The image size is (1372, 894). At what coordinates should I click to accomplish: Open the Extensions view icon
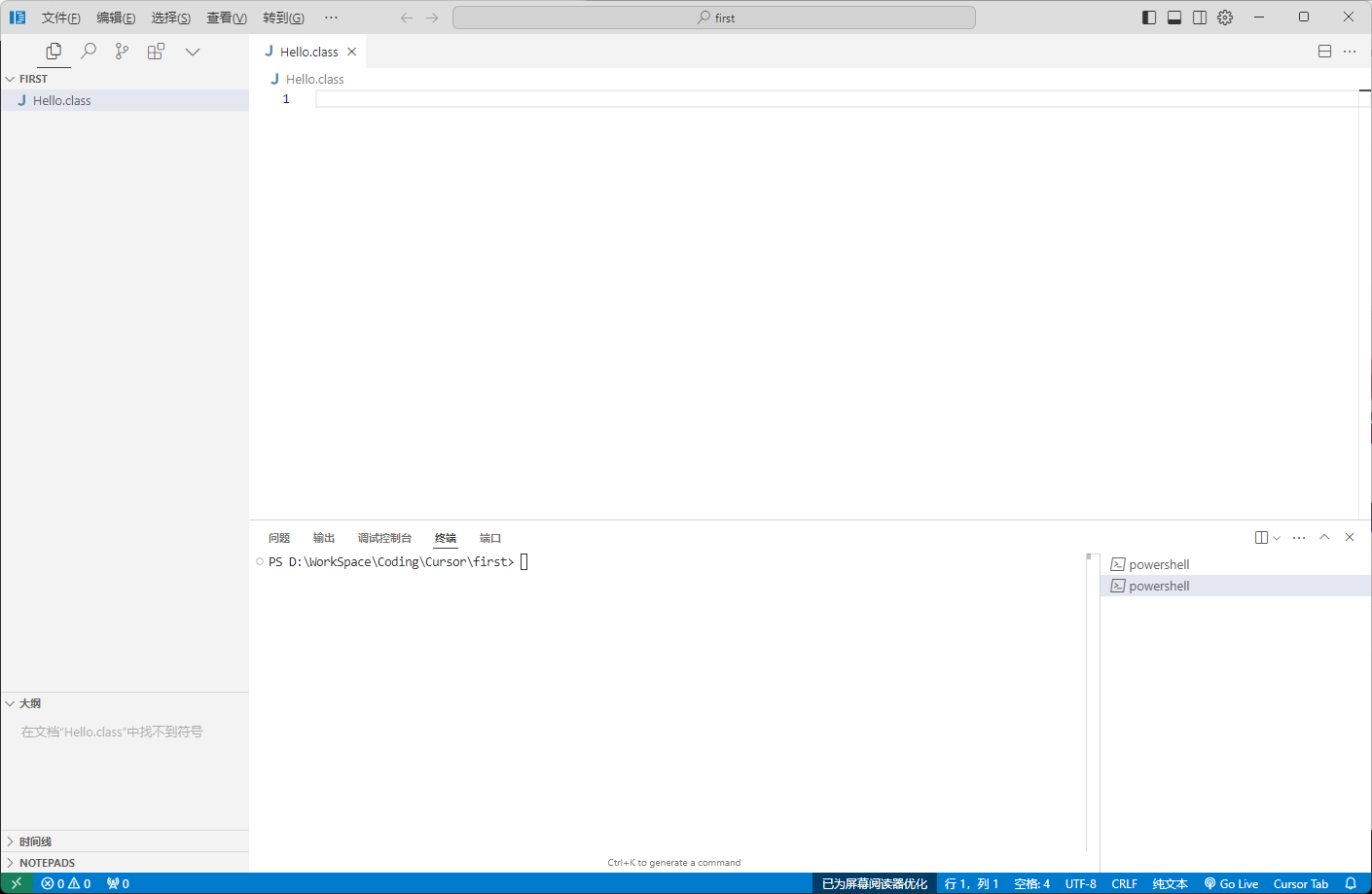coord(156,52)
